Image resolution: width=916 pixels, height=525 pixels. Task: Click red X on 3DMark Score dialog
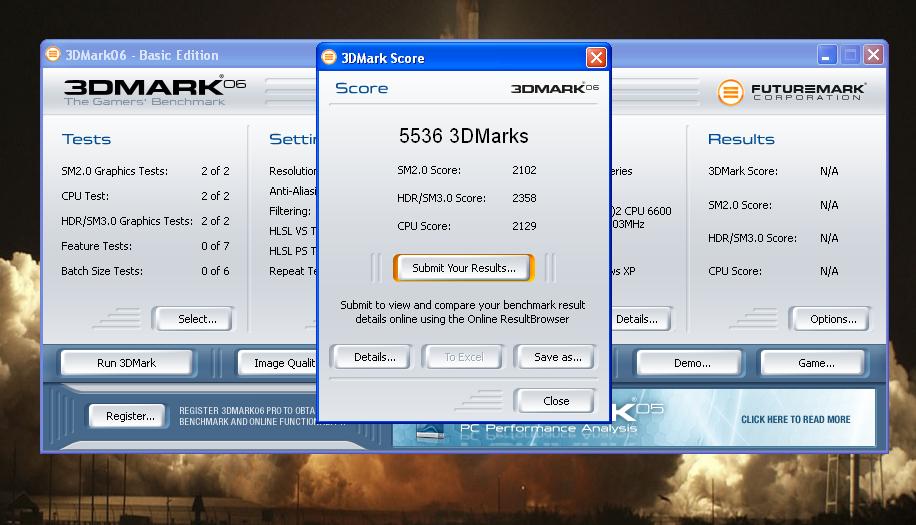(596, 57)
